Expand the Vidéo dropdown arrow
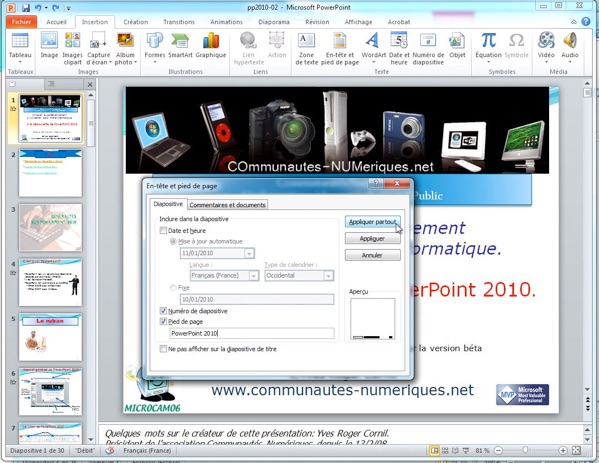 (x=546, y=62)
